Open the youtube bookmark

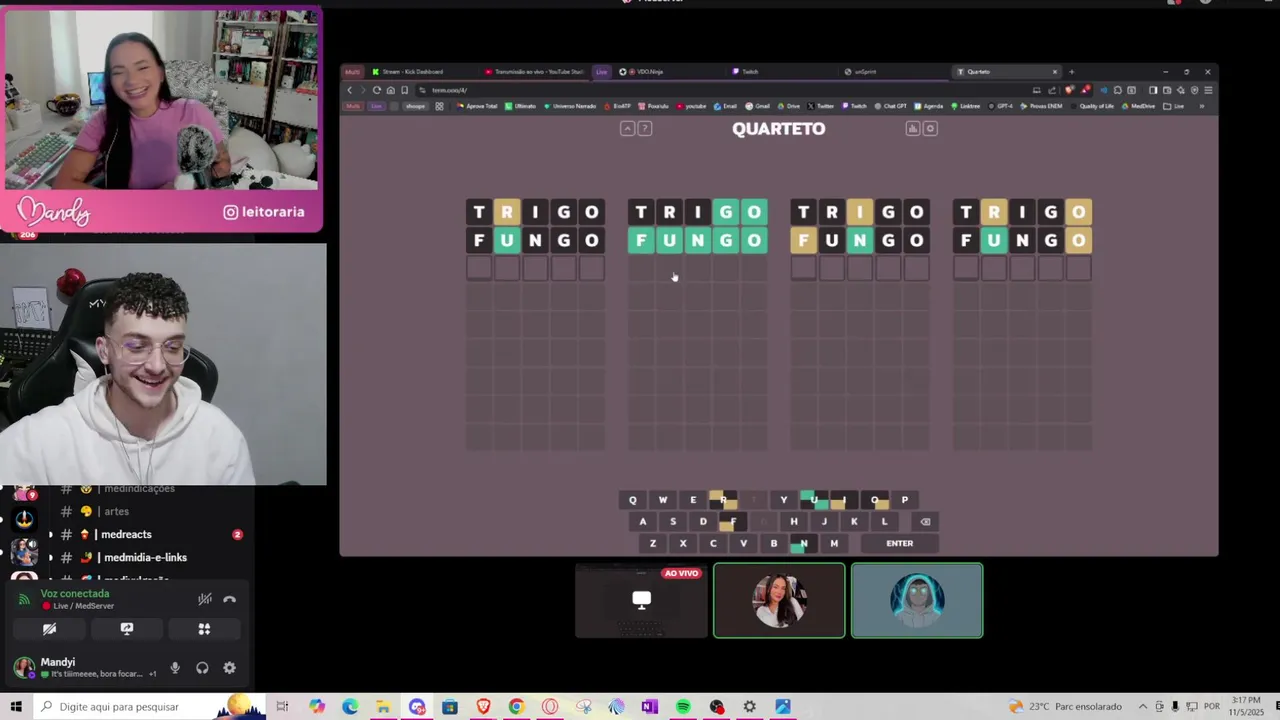(692, 106)
